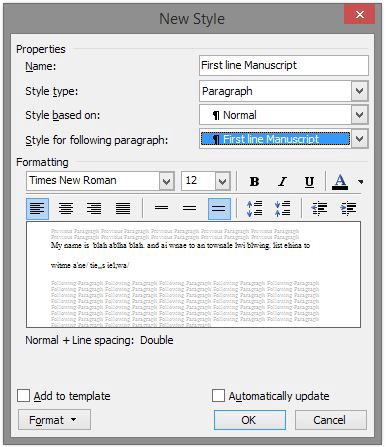Open the Style based on dropdown
The width and height of the screenshot is (387, 447).
pyautogui.click(x=359, y=115)
